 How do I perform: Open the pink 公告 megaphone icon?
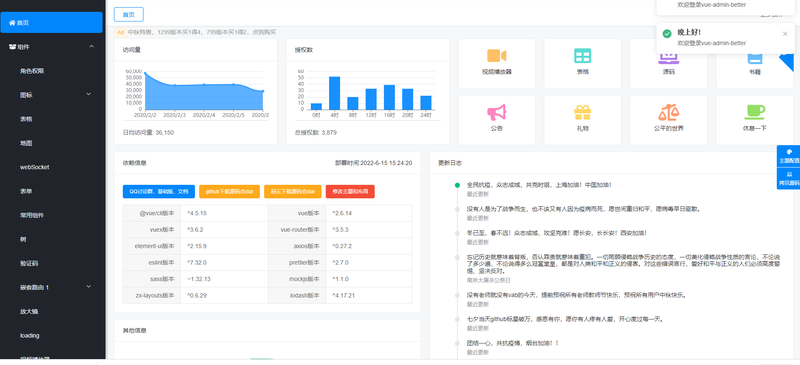(496, 112)
